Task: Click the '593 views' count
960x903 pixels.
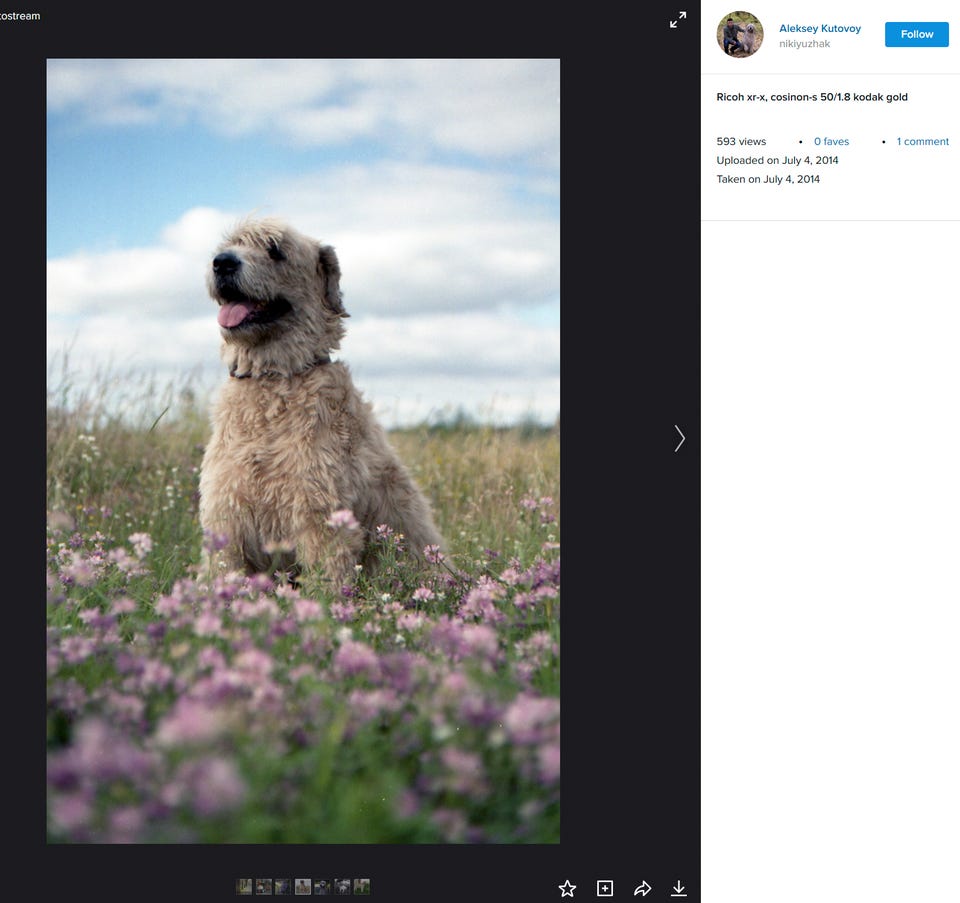Action: pos(741,141)
